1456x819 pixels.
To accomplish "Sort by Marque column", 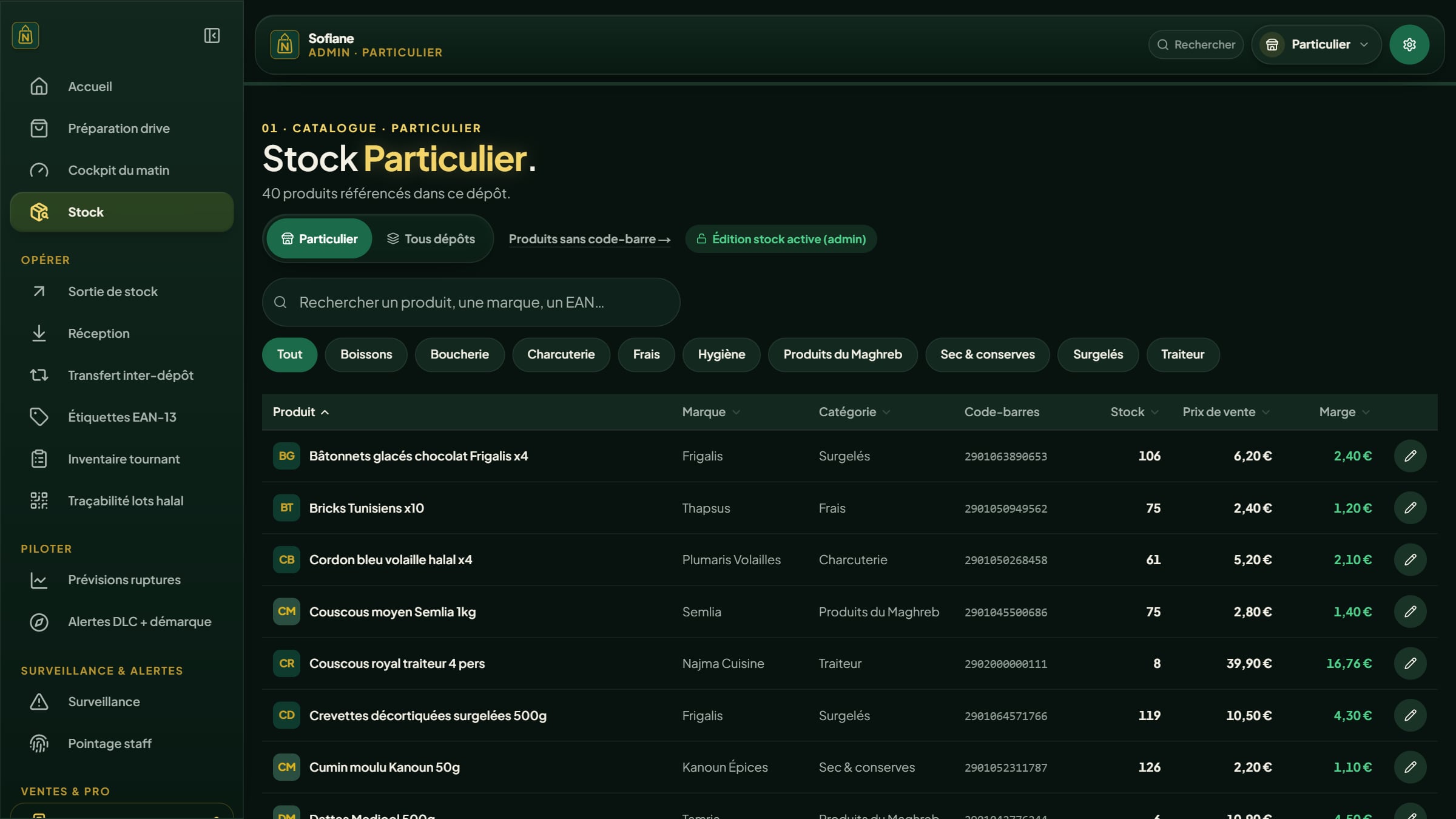I will point(711,412).
